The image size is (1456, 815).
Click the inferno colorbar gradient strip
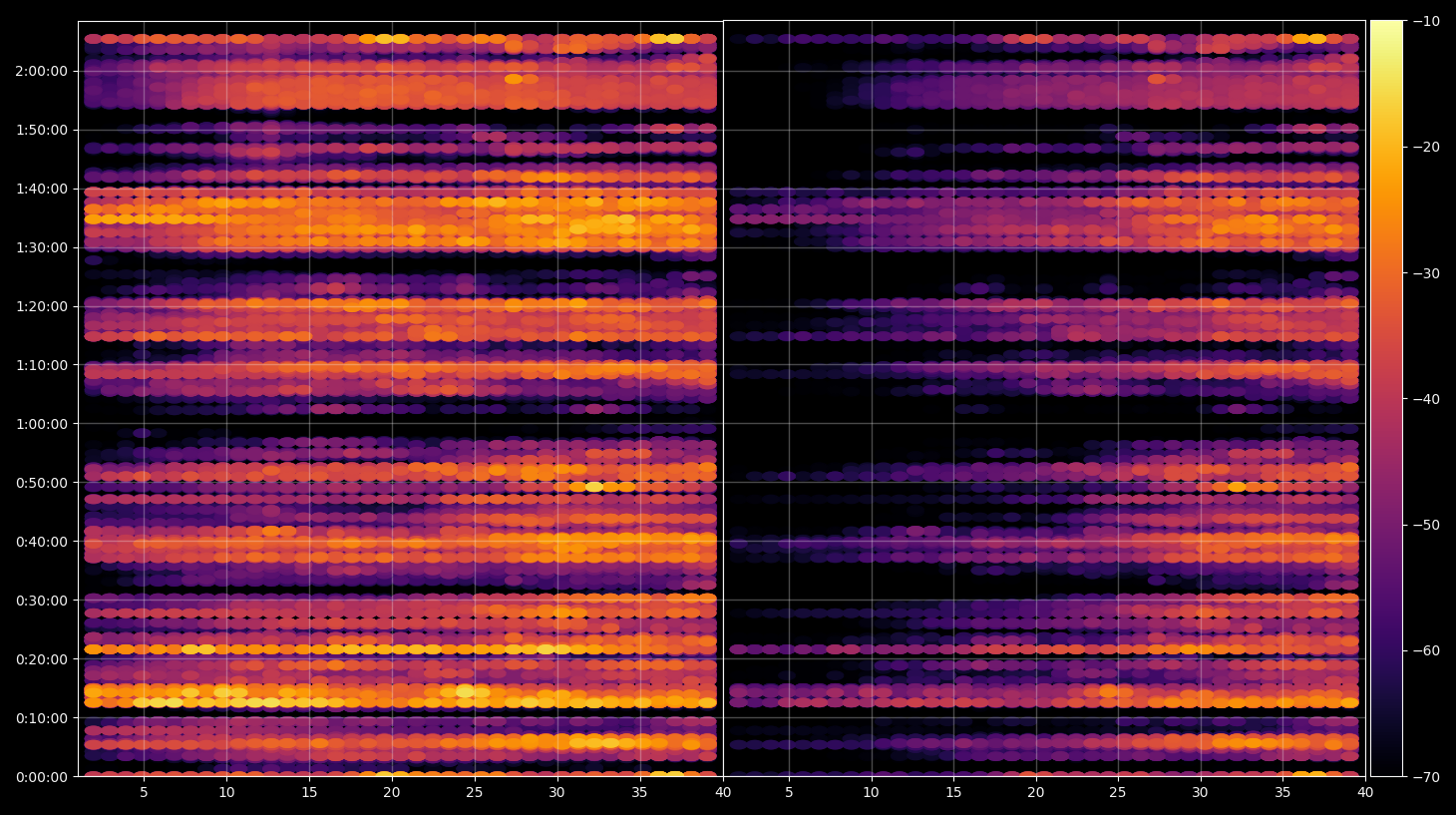(x=1386, y=398)
